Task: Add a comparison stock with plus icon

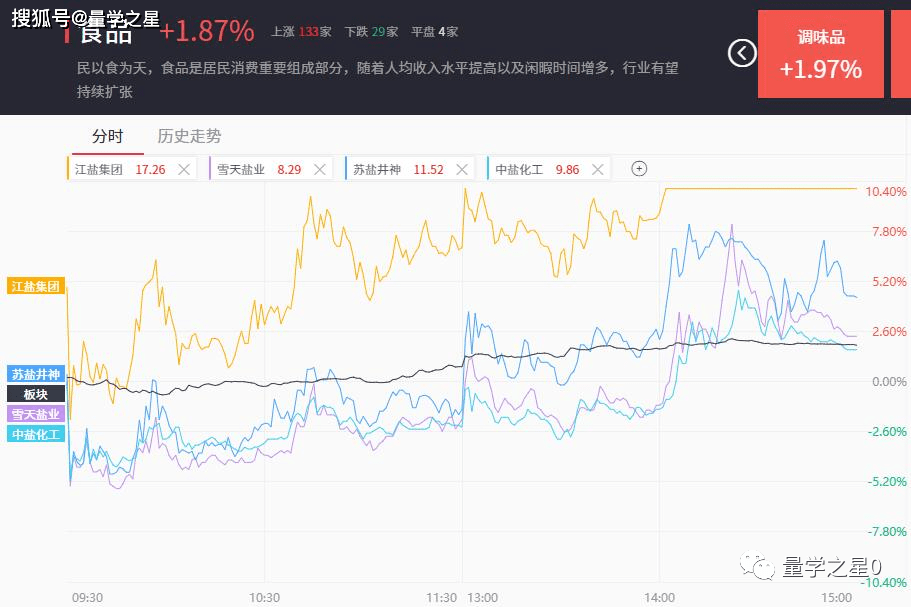Action: coord(639,169)
